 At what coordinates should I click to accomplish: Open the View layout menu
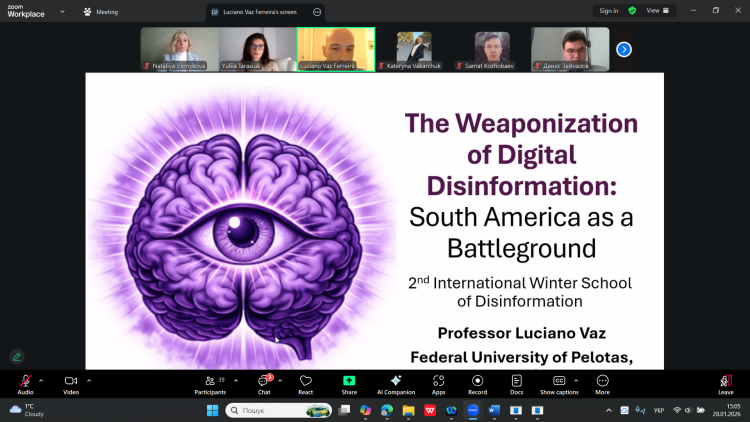click(656, 11)
